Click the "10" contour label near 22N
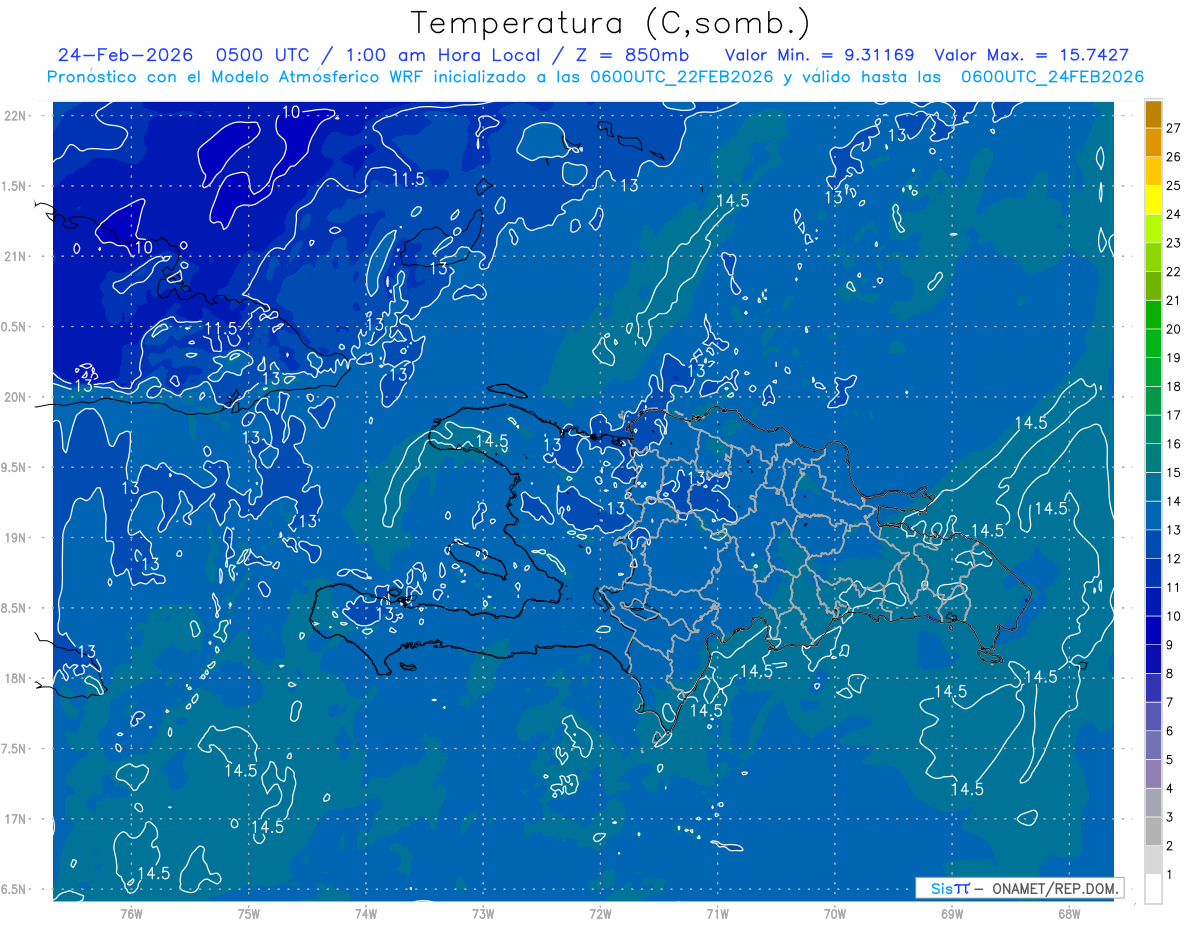The height and width of the screenshot is (927, 1200). pos(291,112)
